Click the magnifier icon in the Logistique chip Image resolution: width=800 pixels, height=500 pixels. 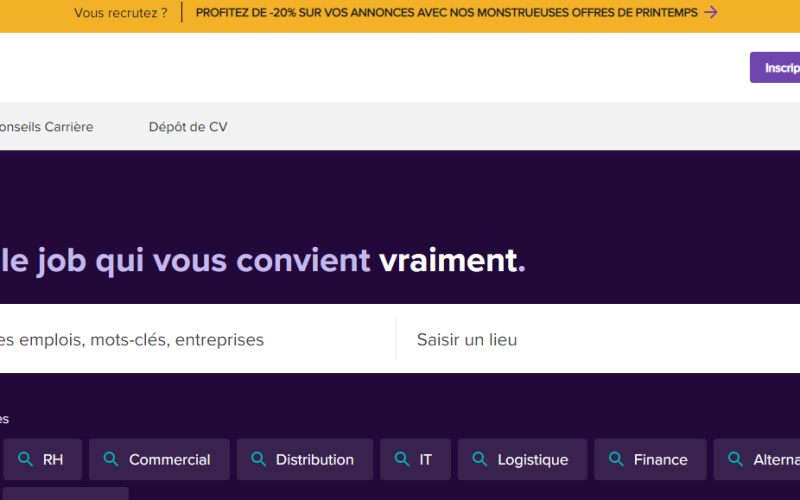(x=480, y=460)
